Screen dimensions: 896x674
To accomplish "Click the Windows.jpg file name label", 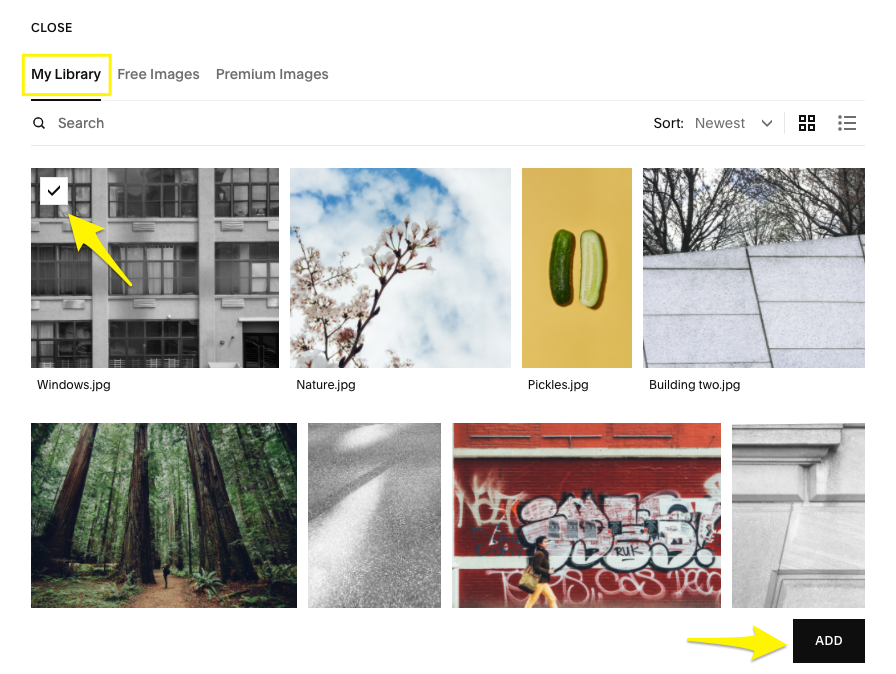I will click(x=74, y=385).
